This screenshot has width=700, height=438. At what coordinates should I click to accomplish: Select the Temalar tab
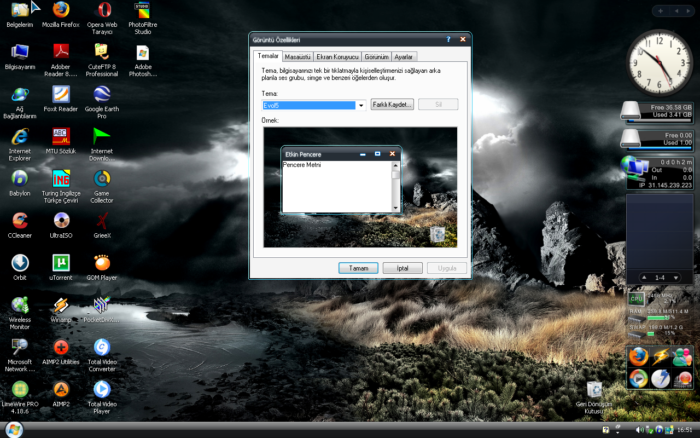tap(268, 56)
